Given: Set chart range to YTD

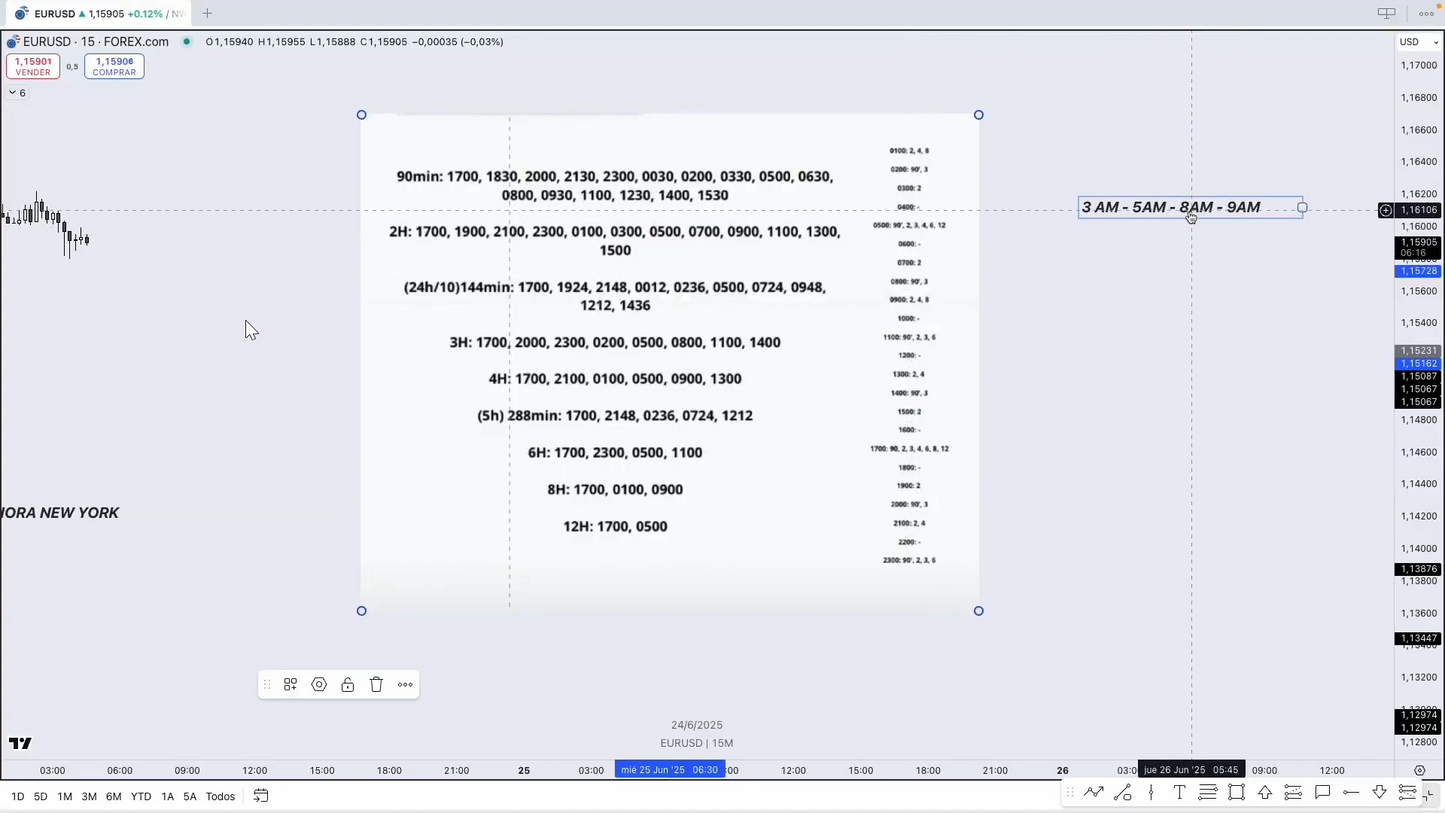Looking at the screenshot, I should (141, 797).
